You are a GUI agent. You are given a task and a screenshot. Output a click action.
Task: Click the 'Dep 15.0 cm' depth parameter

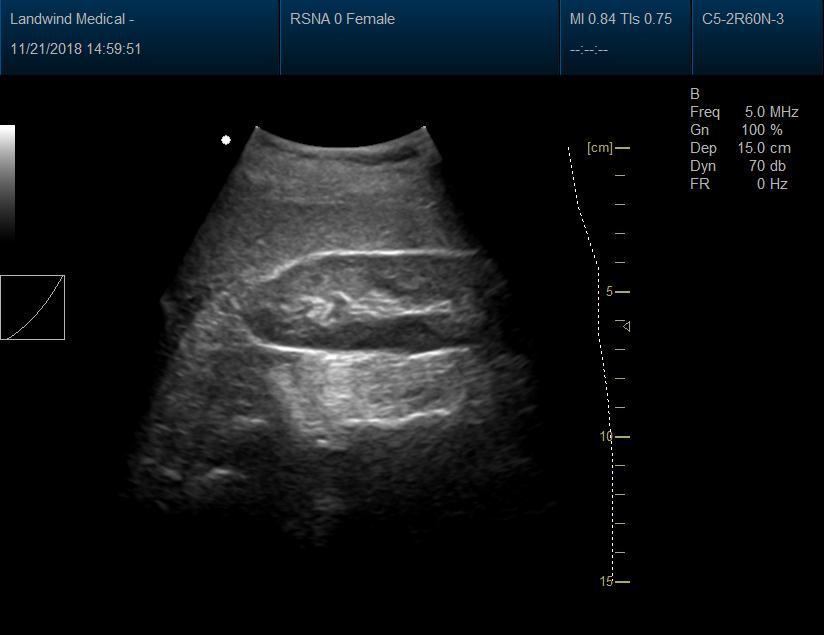tap(740, 148)
